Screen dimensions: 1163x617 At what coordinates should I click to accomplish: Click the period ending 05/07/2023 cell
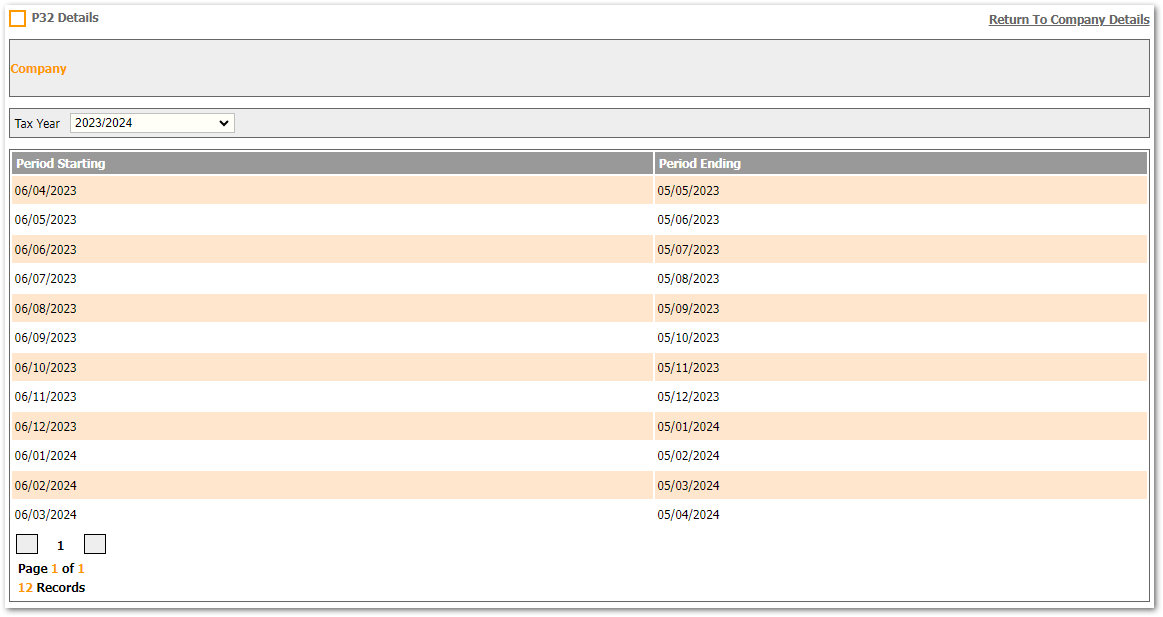(x=688, y=250)
